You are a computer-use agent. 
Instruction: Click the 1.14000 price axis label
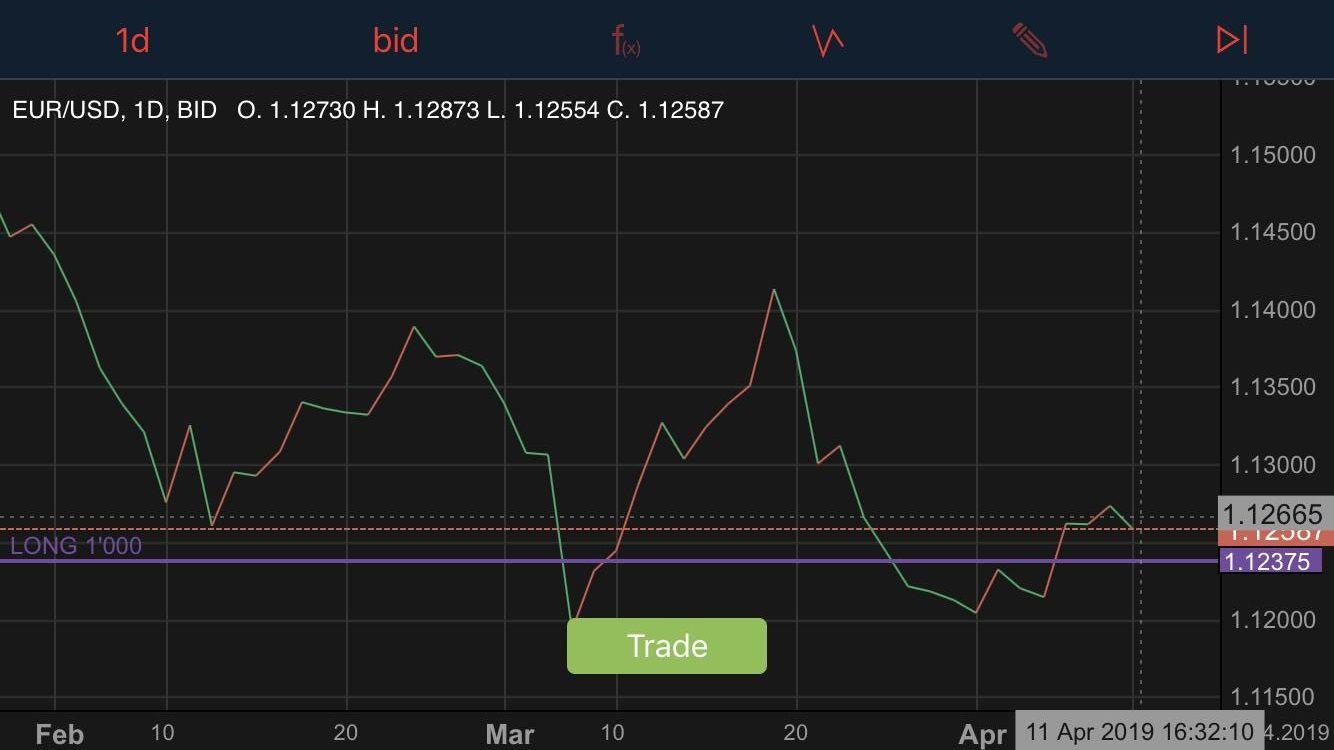pos(1272,310)
